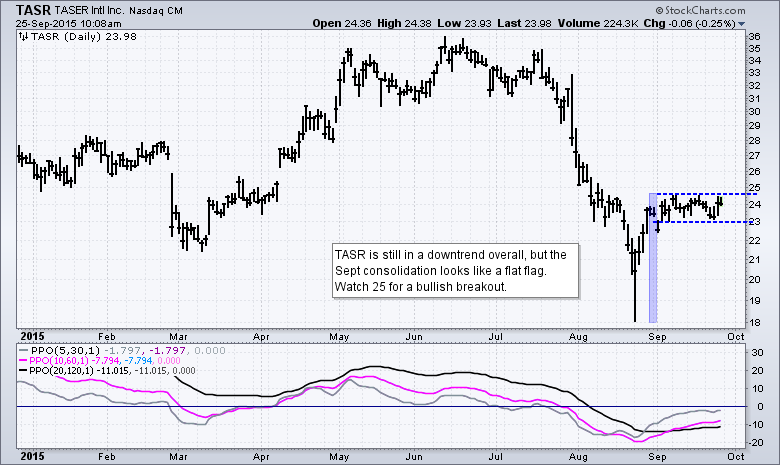This screenshot has width=780, height=465.
Task: Click the 'Last 23.98' value
Action: click(524, 23)
